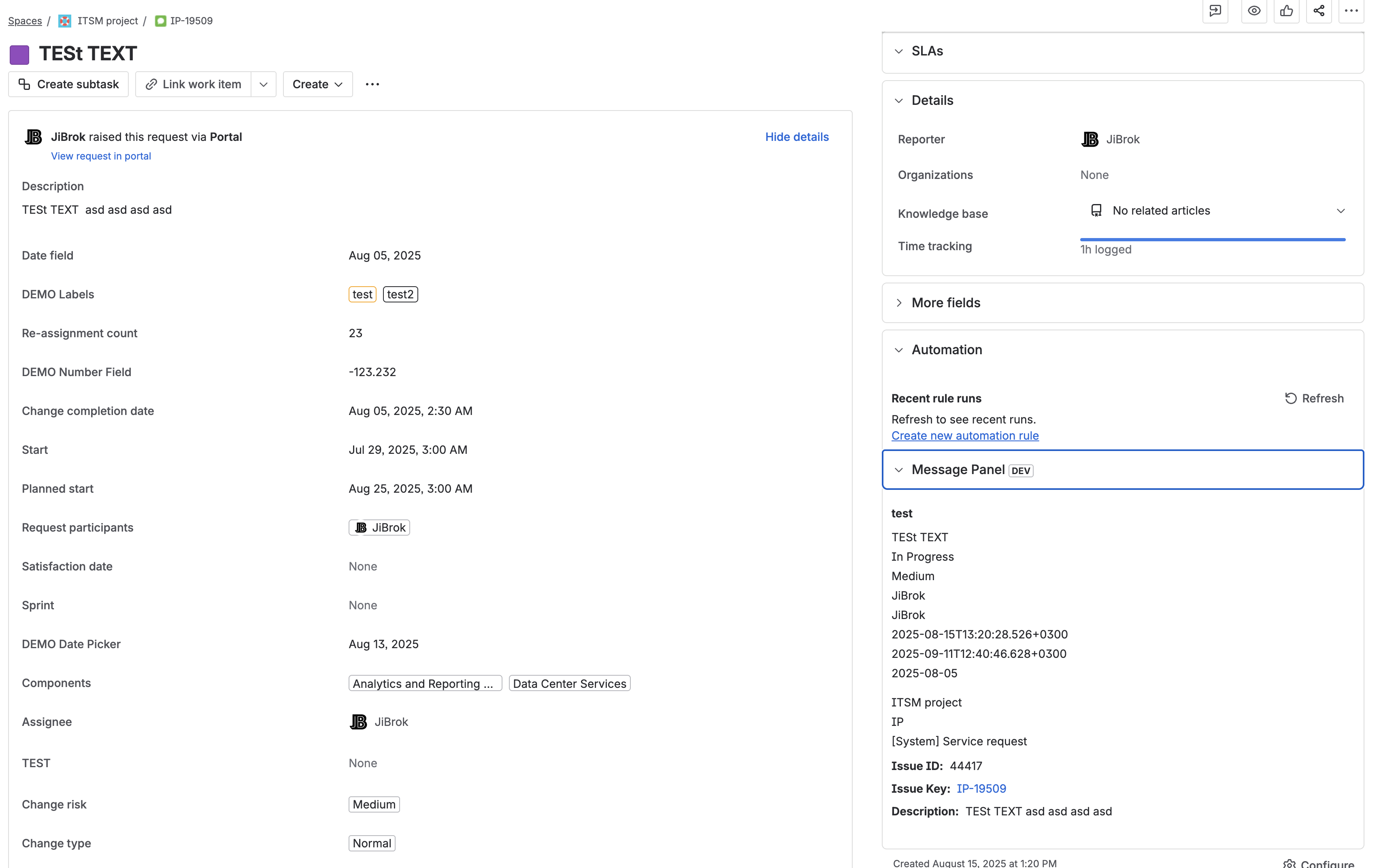This screenshot has height=868, width=1379.
Task: Click the JiBrok reporter avatar
Action: (1089, 138)
